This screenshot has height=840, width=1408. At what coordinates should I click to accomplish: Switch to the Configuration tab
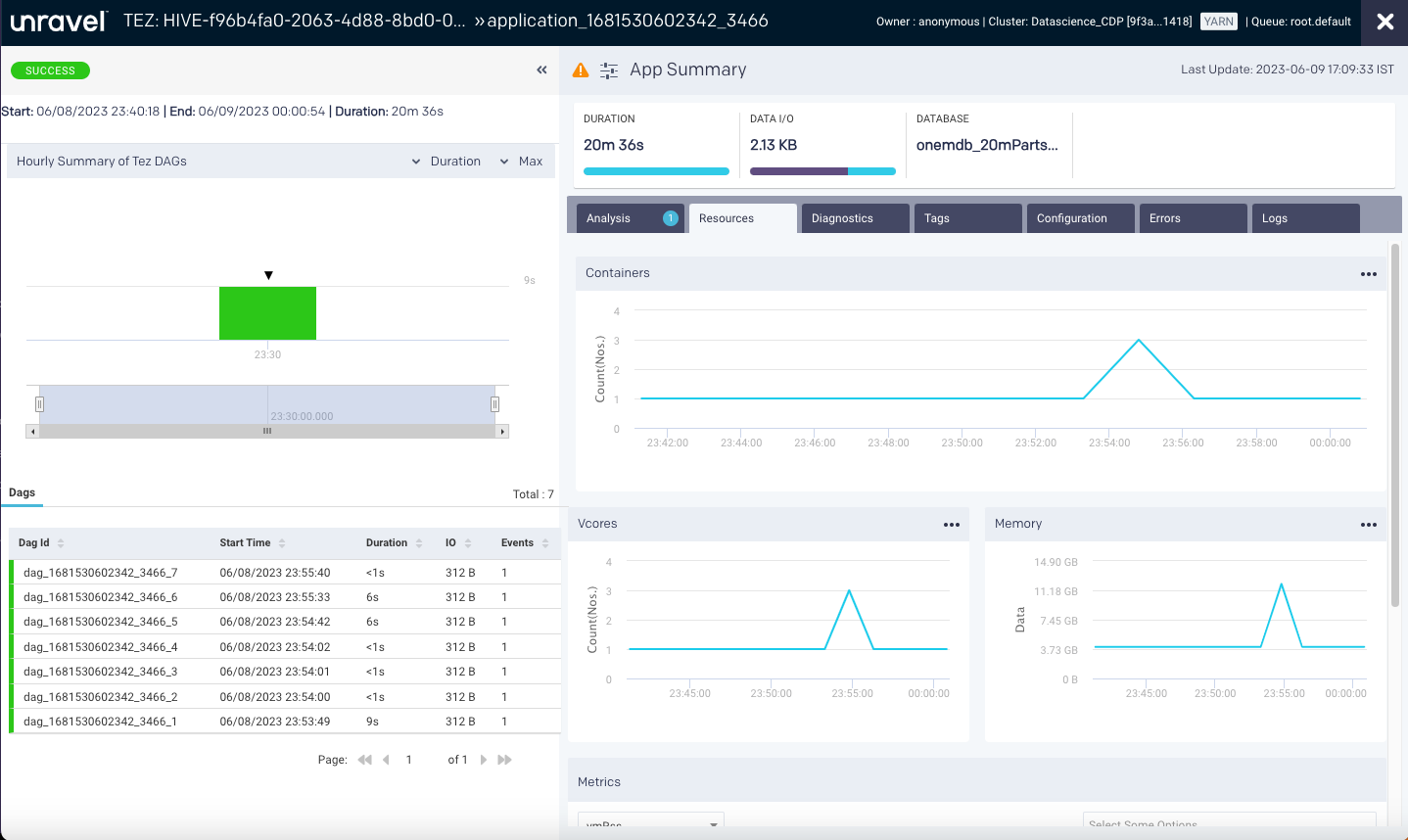(1081, 218)
